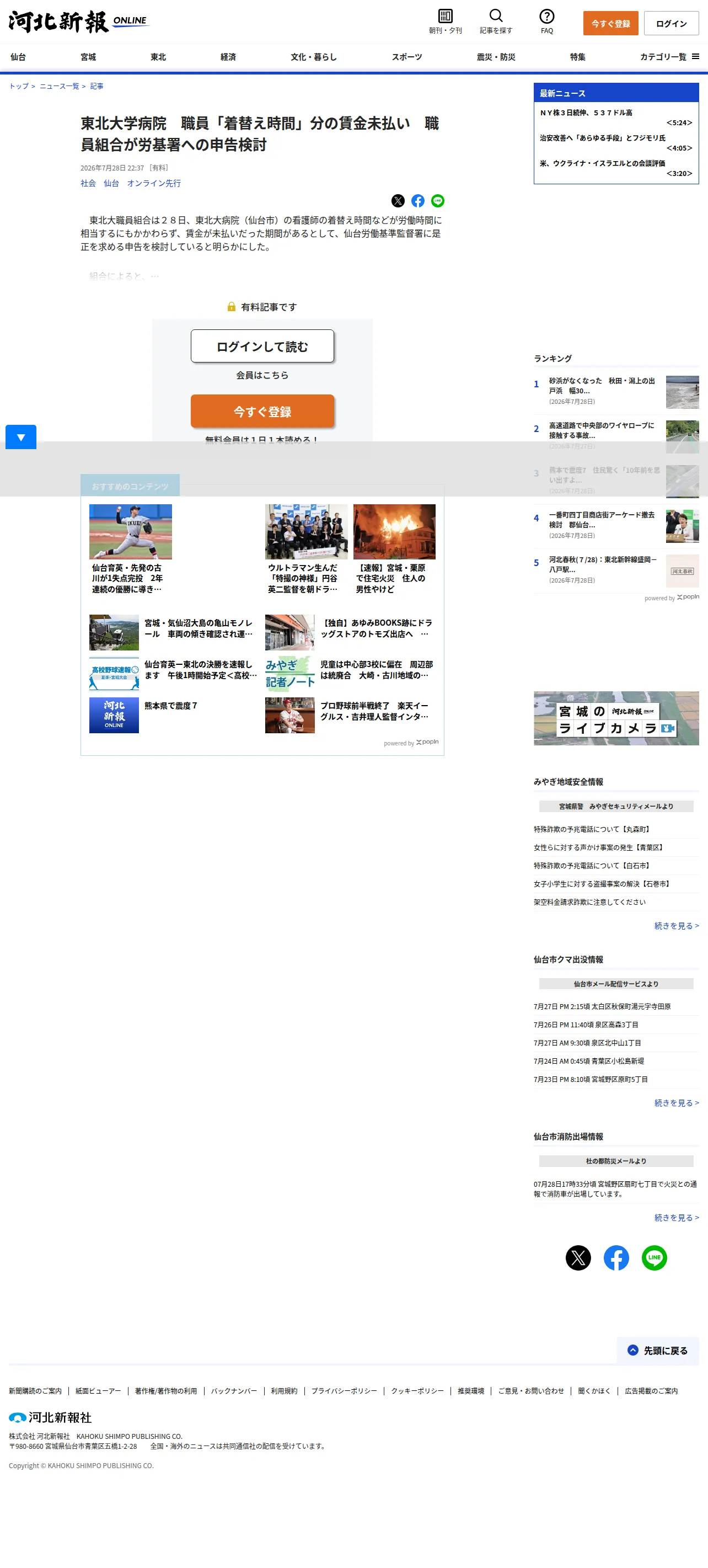Click 続きを見る under みやぎ地域安全情報
708x1568 pixels.
pyautogui.click(x=677, y=925)
